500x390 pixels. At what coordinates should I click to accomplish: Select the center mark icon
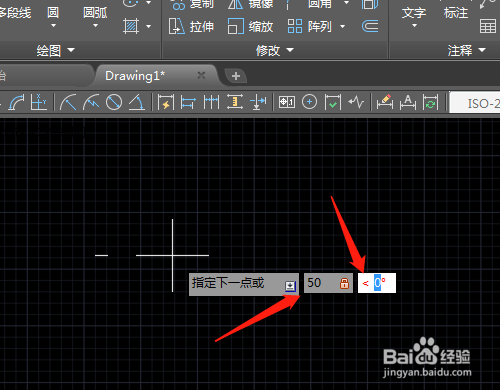pos(309,102)
